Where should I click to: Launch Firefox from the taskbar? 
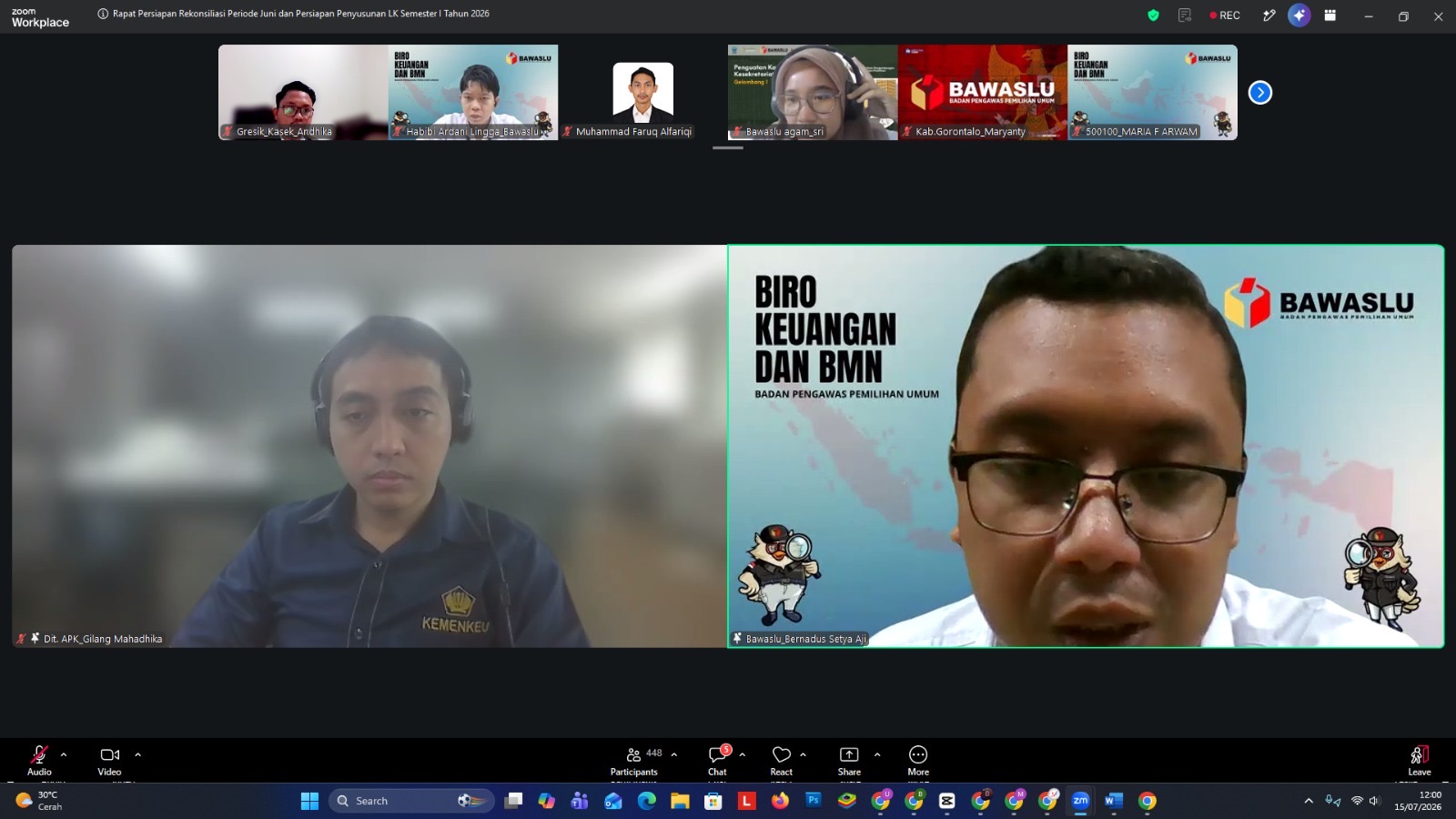780,801
